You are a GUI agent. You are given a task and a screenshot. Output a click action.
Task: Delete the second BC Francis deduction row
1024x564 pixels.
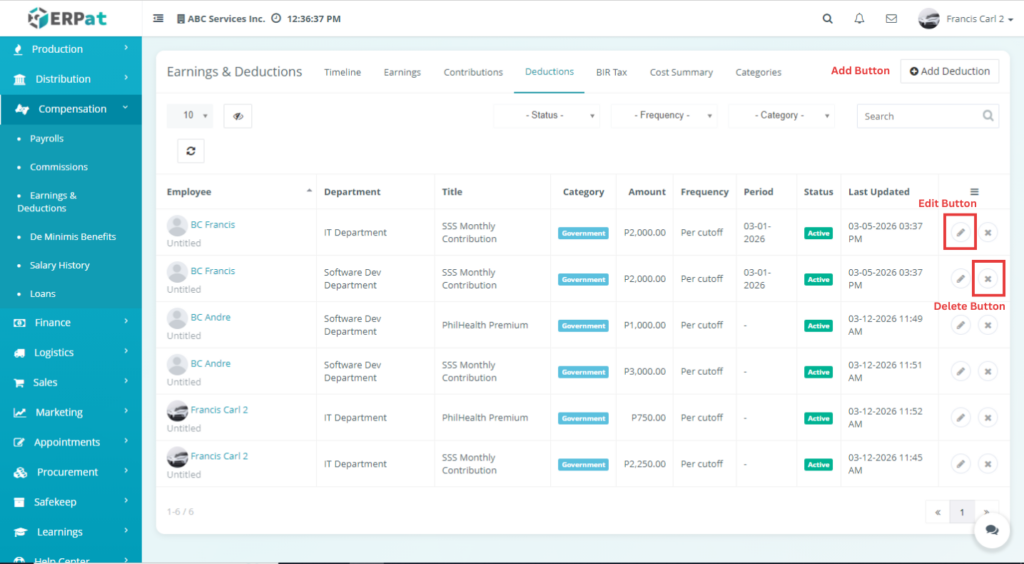988,279
